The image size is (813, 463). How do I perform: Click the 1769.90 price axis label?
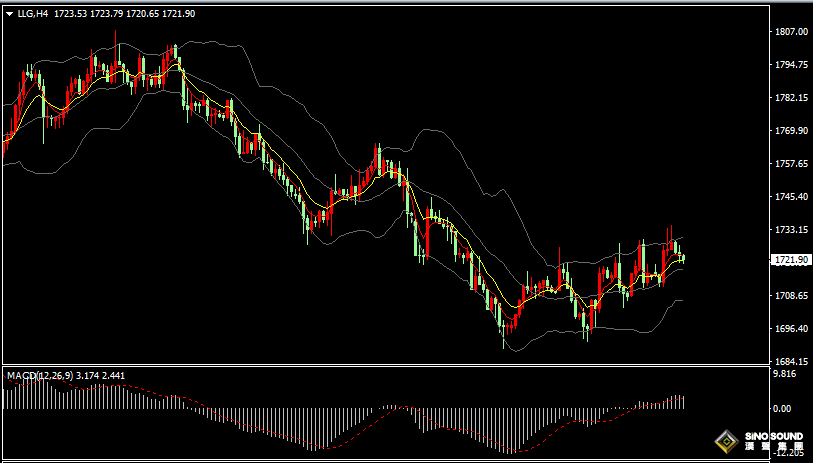click(x=790, y=131)
